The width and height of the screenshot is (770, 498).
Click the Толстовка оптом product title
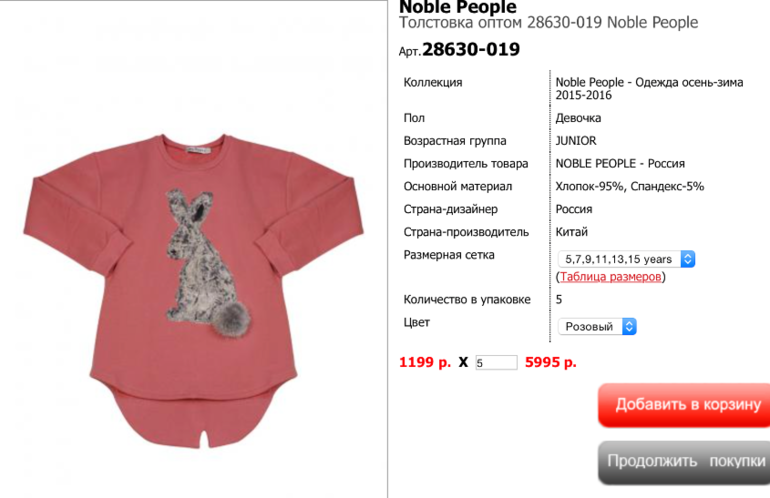pyautogui.click(x=548, y=23)
